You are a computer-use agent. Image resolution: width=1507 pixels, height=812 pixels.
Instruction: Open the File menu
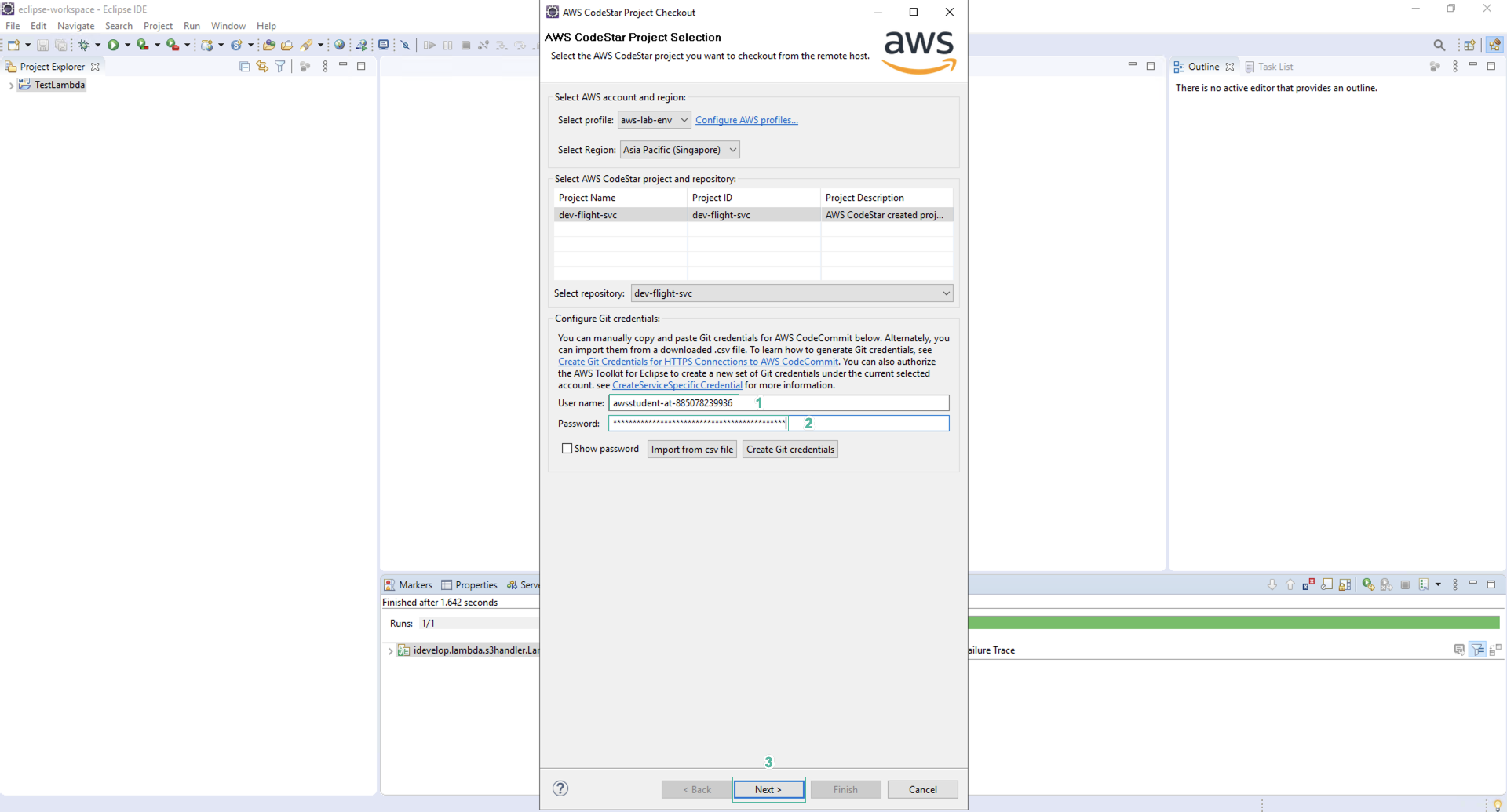pyautogui.click(x=13, y=26)
